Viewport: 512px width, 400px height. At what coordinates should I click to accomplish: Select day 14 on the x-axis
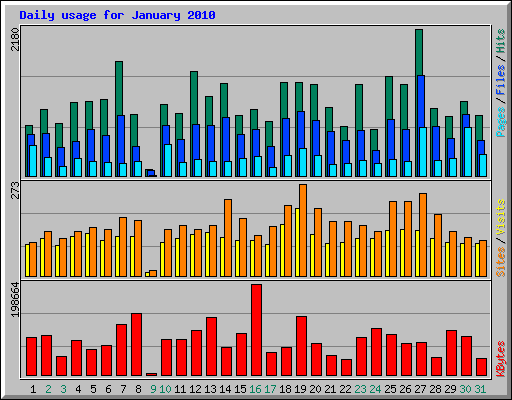(x=225, y=389)
